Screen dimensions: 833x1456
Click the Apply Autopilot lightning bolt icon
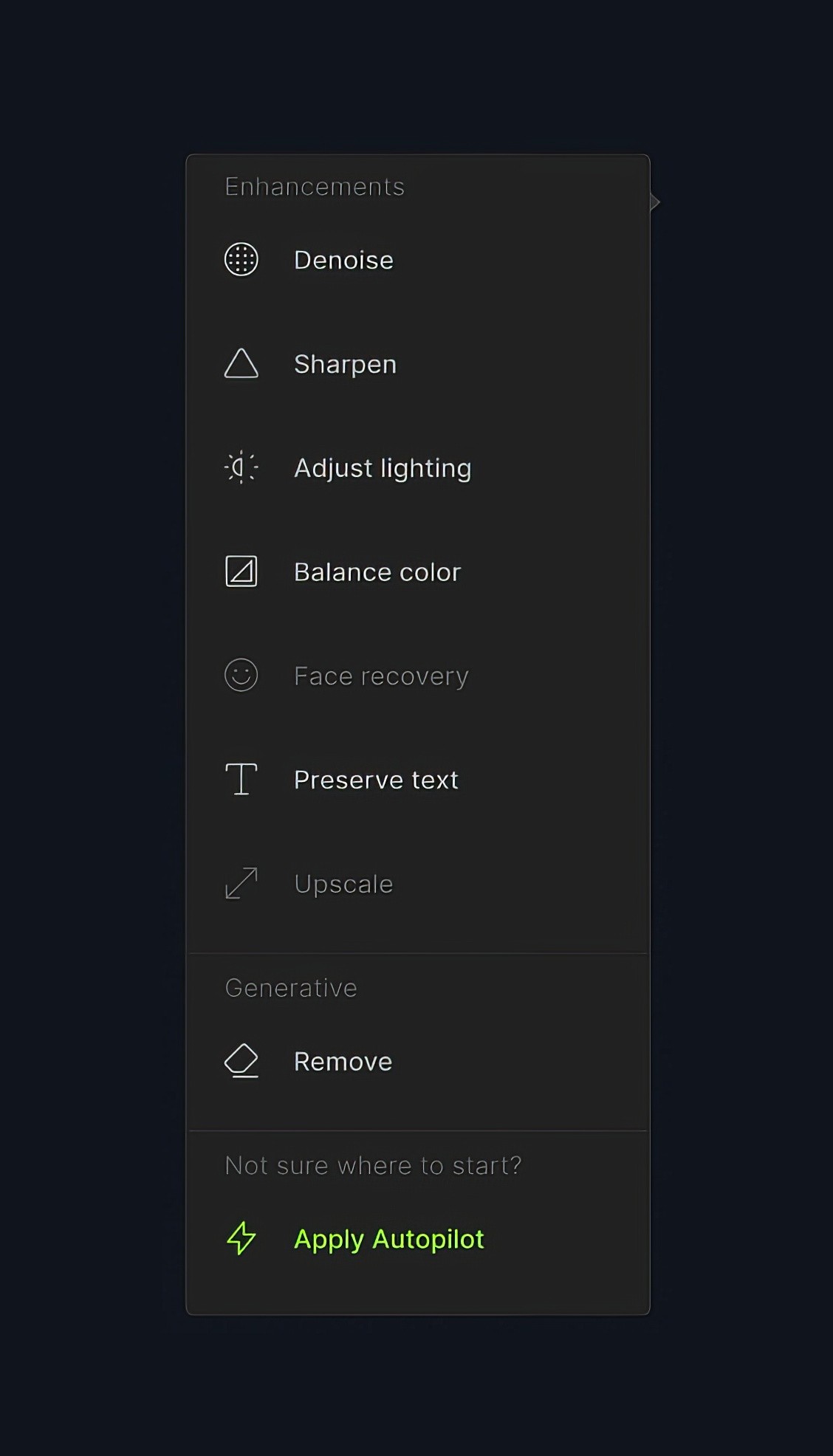240,1239
